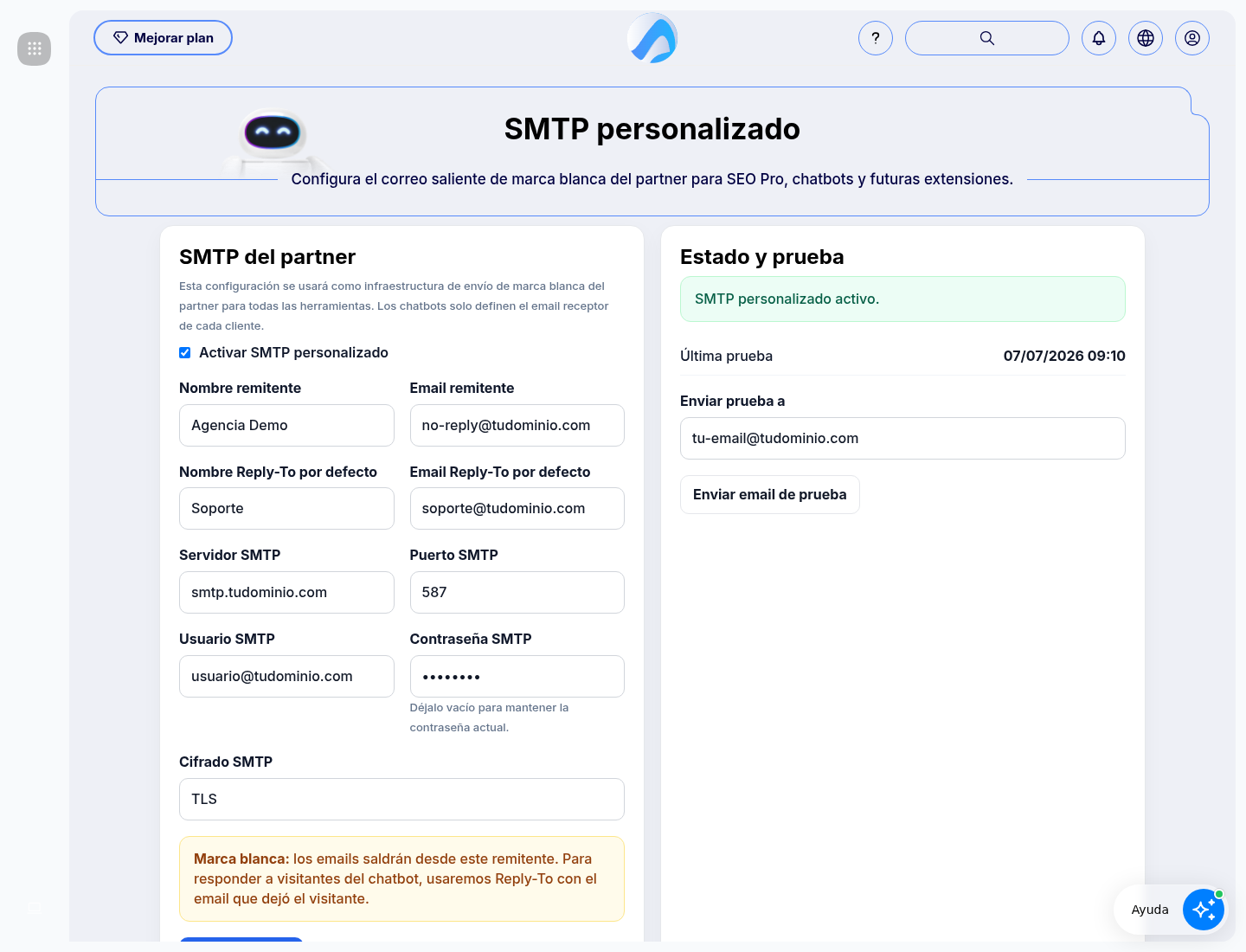Screen dimensions: 1246x952
Task: Focus the Email Reply-To por defecto field
Action: point(517,509)
